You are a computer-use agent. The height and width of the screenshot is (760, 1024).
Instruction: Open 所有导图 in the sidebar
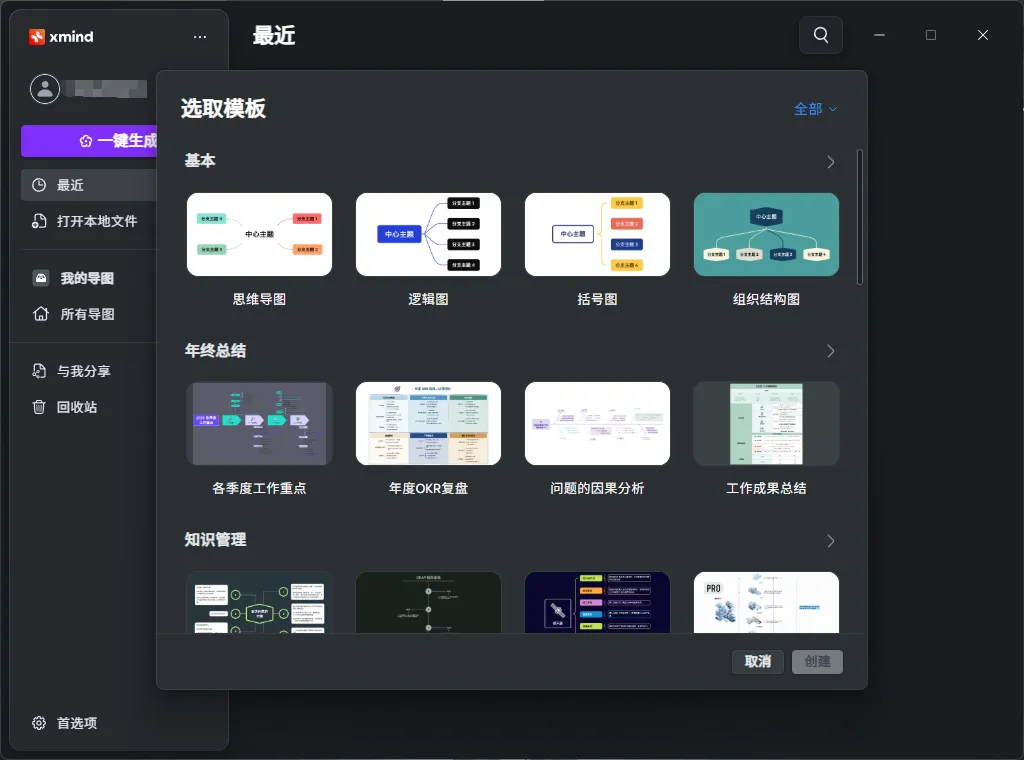coord(89,314)
